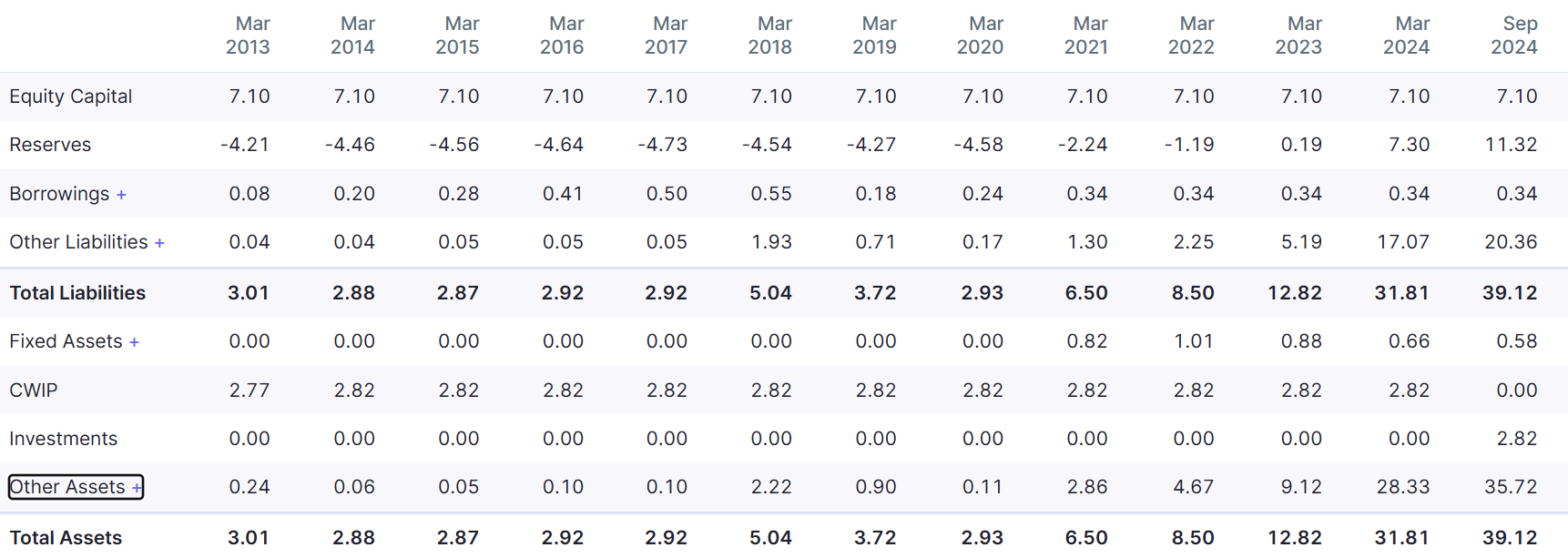This screenshot has height=558, width=1568.
Task: Select the Mar 2020 column header
Action: coord(981,36)
